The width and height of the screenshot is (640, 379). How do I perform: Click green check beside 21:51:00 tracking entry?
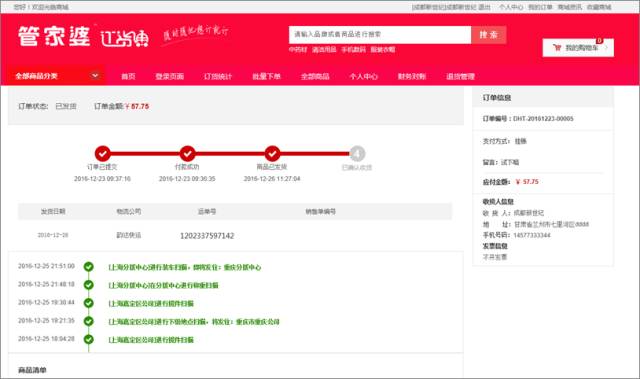point(89,267)
